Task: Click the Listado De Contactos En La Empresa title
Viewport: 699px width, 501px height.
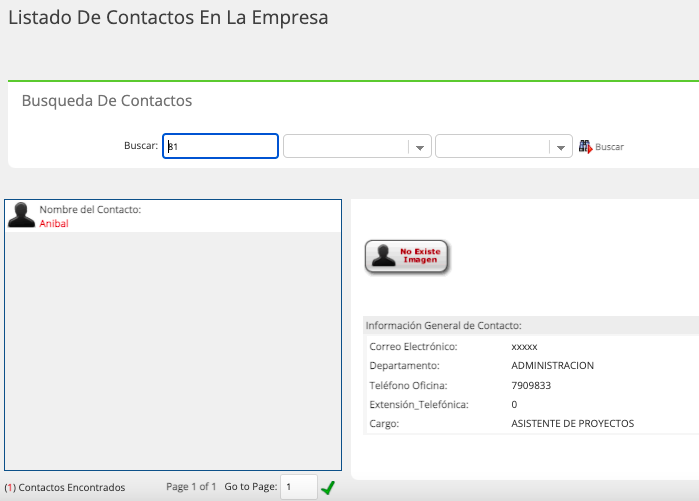Action: tap(168, 17)
